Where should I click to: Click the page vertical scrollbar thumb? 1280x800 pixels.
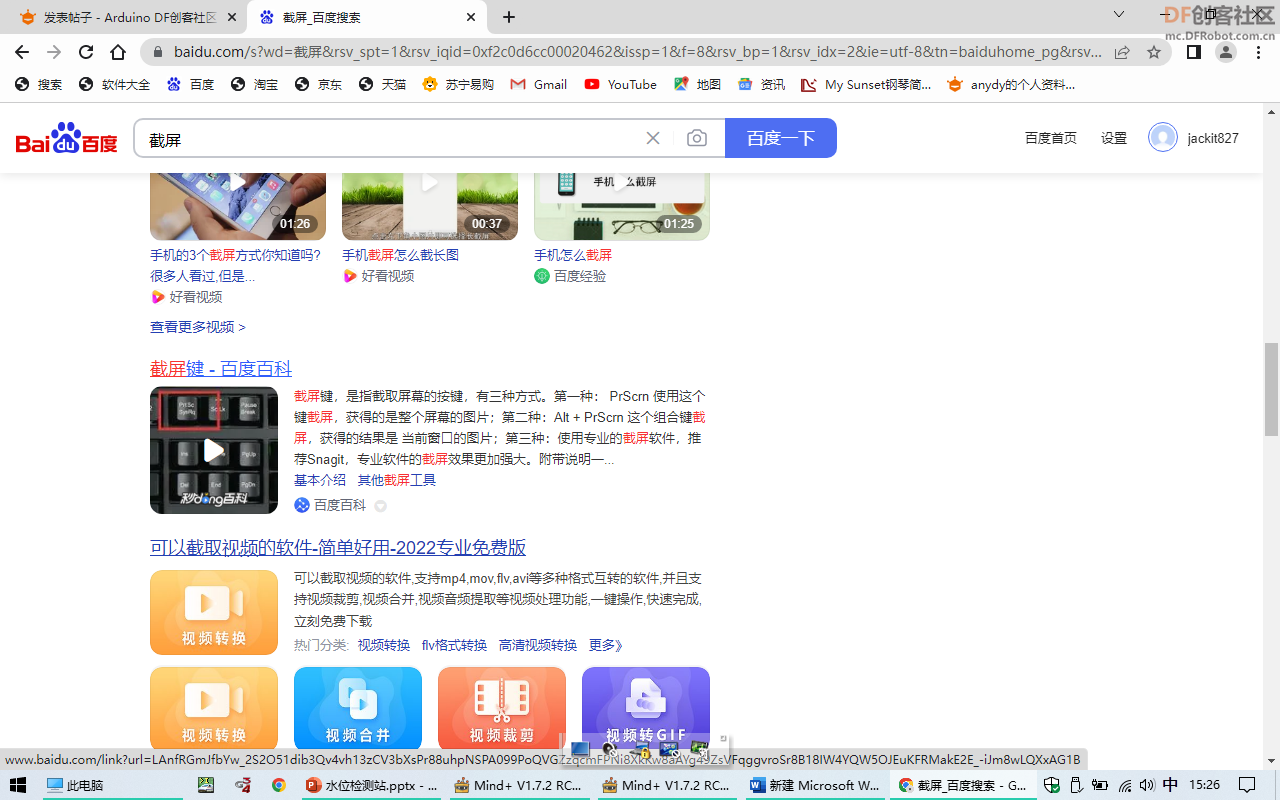click(x=1271, y=389)
